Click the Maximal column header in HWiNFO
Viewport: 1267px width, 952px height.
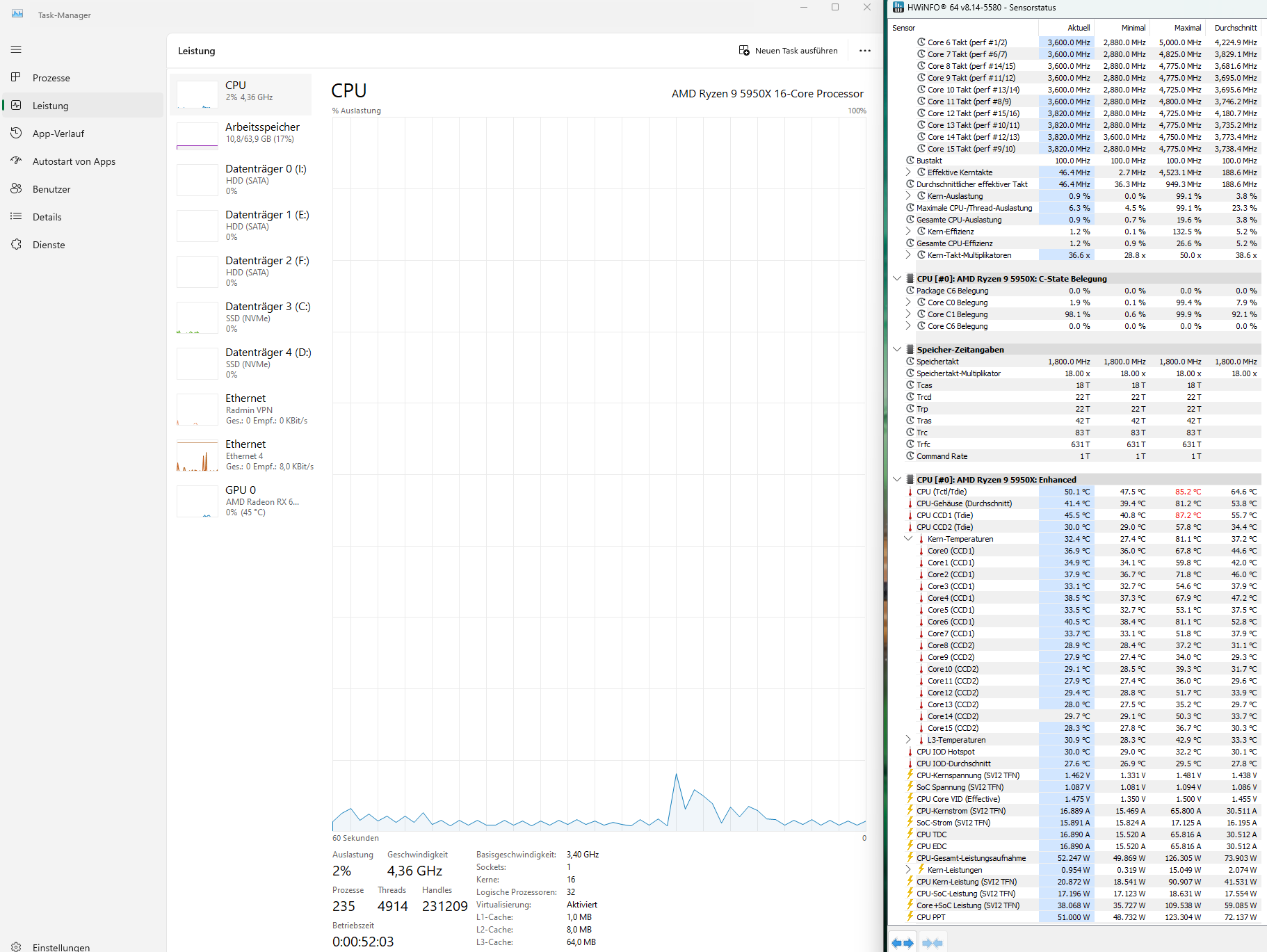click(1177, 28)
